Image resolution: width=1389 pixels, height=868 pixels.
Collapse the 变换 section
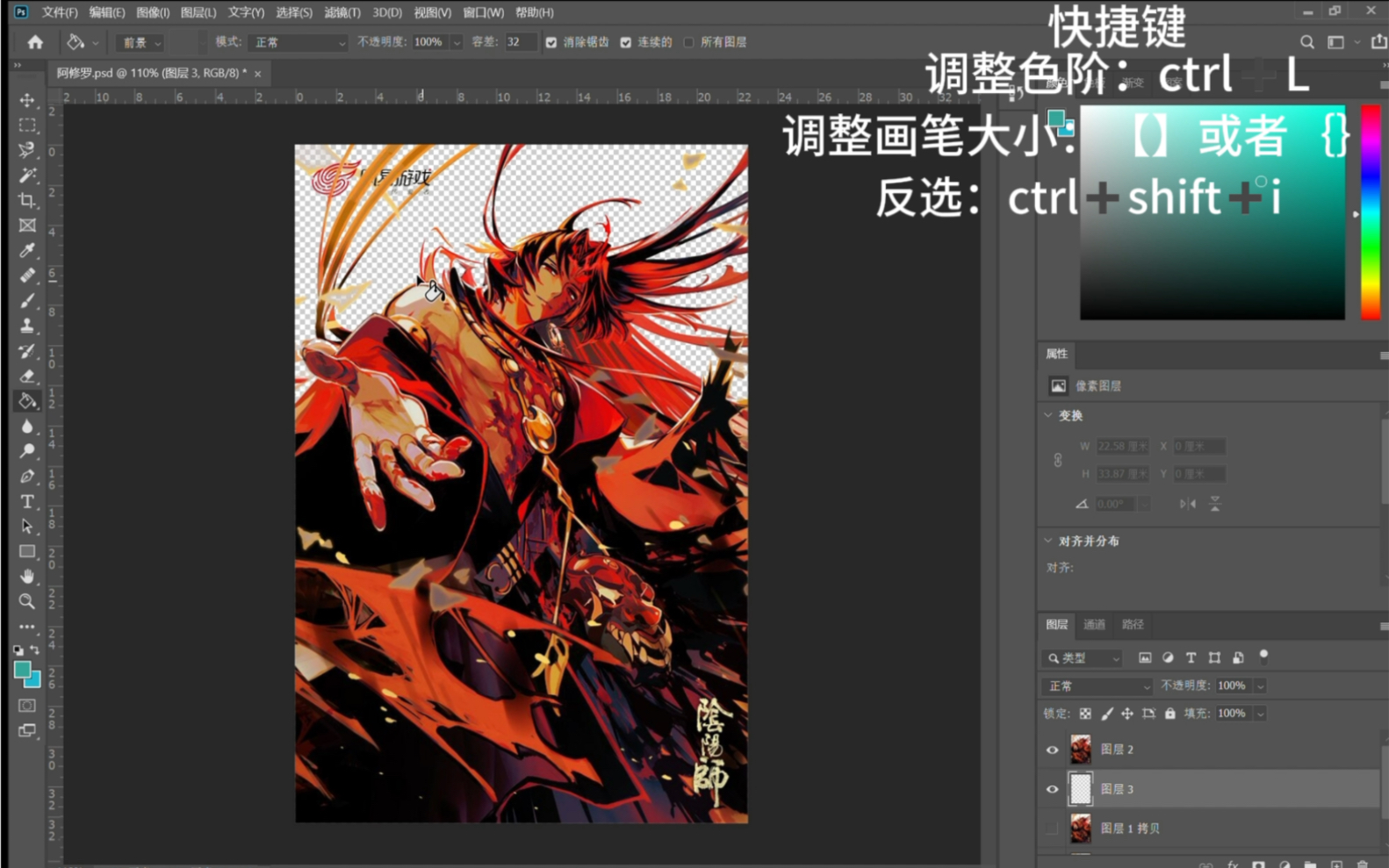tap(1048, 415)
